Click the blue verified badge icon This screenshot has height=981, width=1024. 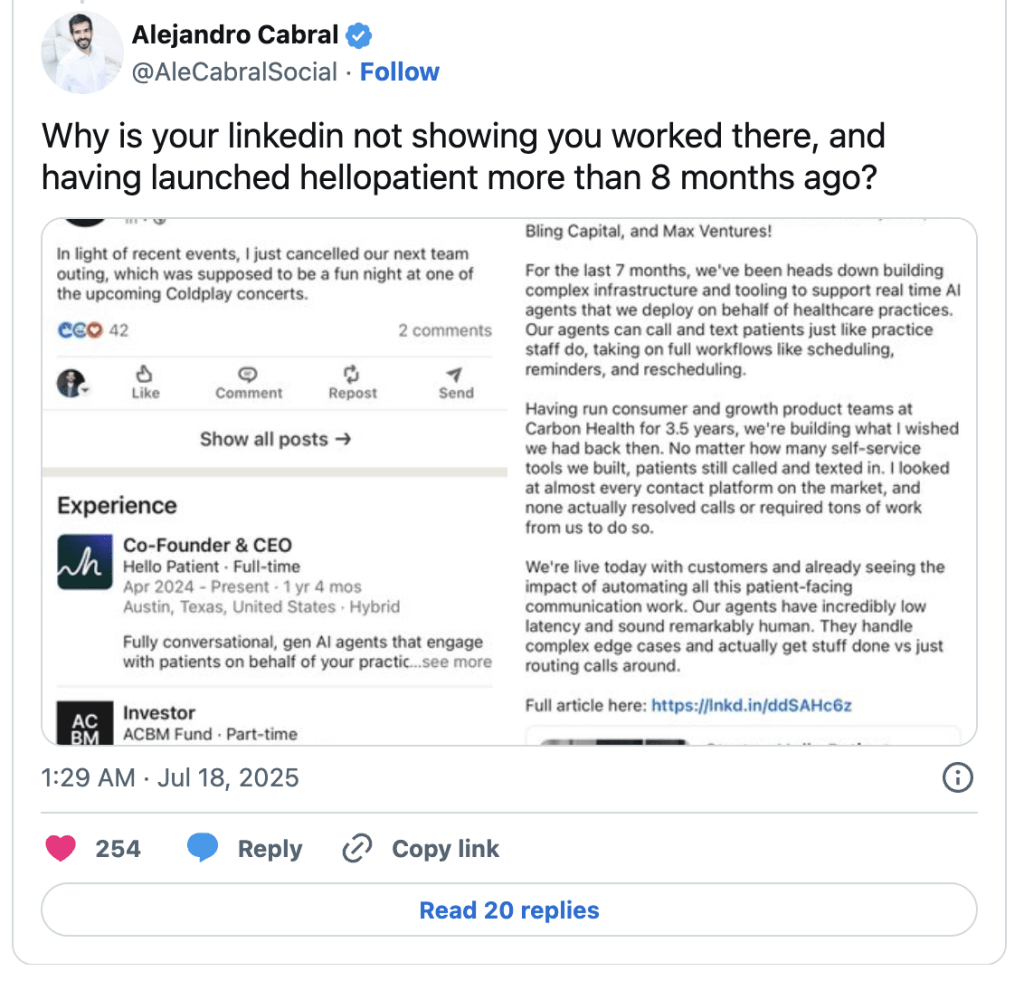click(359, 35)
